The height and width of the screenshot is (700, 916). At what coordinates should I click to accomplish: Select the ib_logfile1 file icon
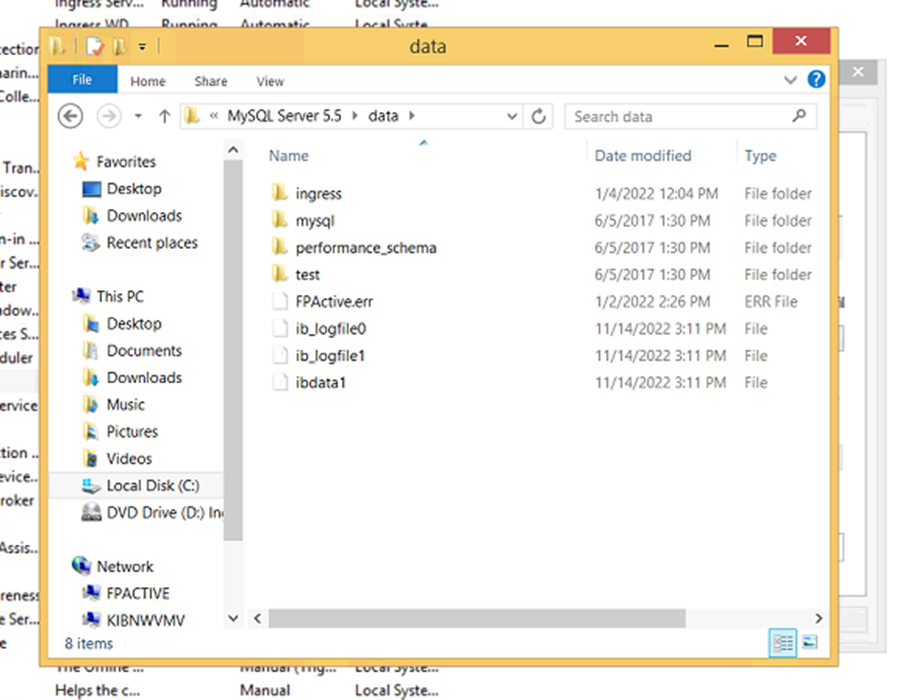pyautogui.click(x=280, y=355)
